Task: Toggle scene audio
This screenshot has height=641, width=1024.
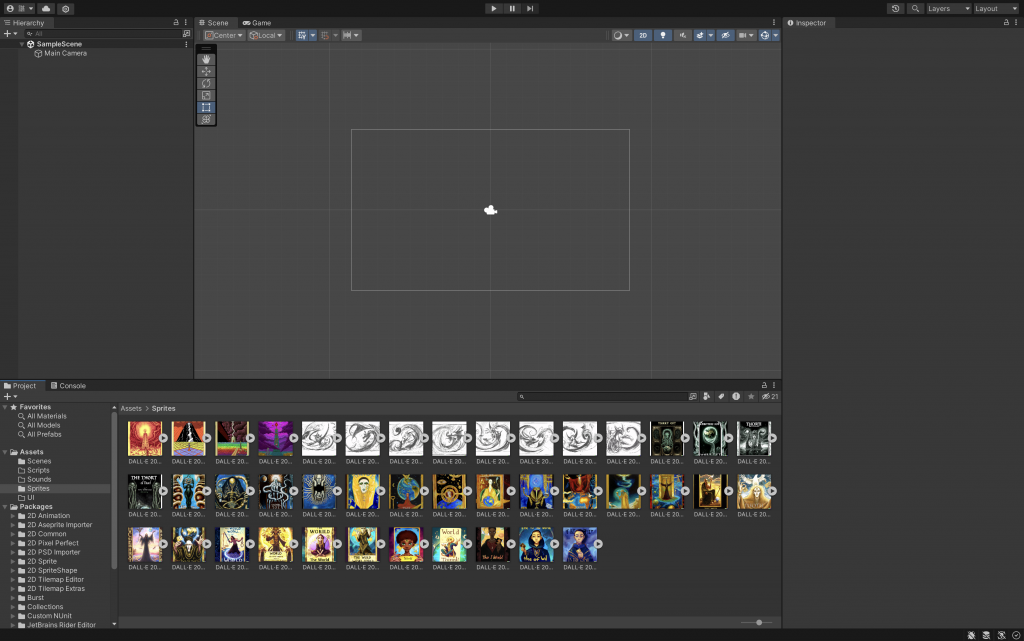Action: [682, 35]
